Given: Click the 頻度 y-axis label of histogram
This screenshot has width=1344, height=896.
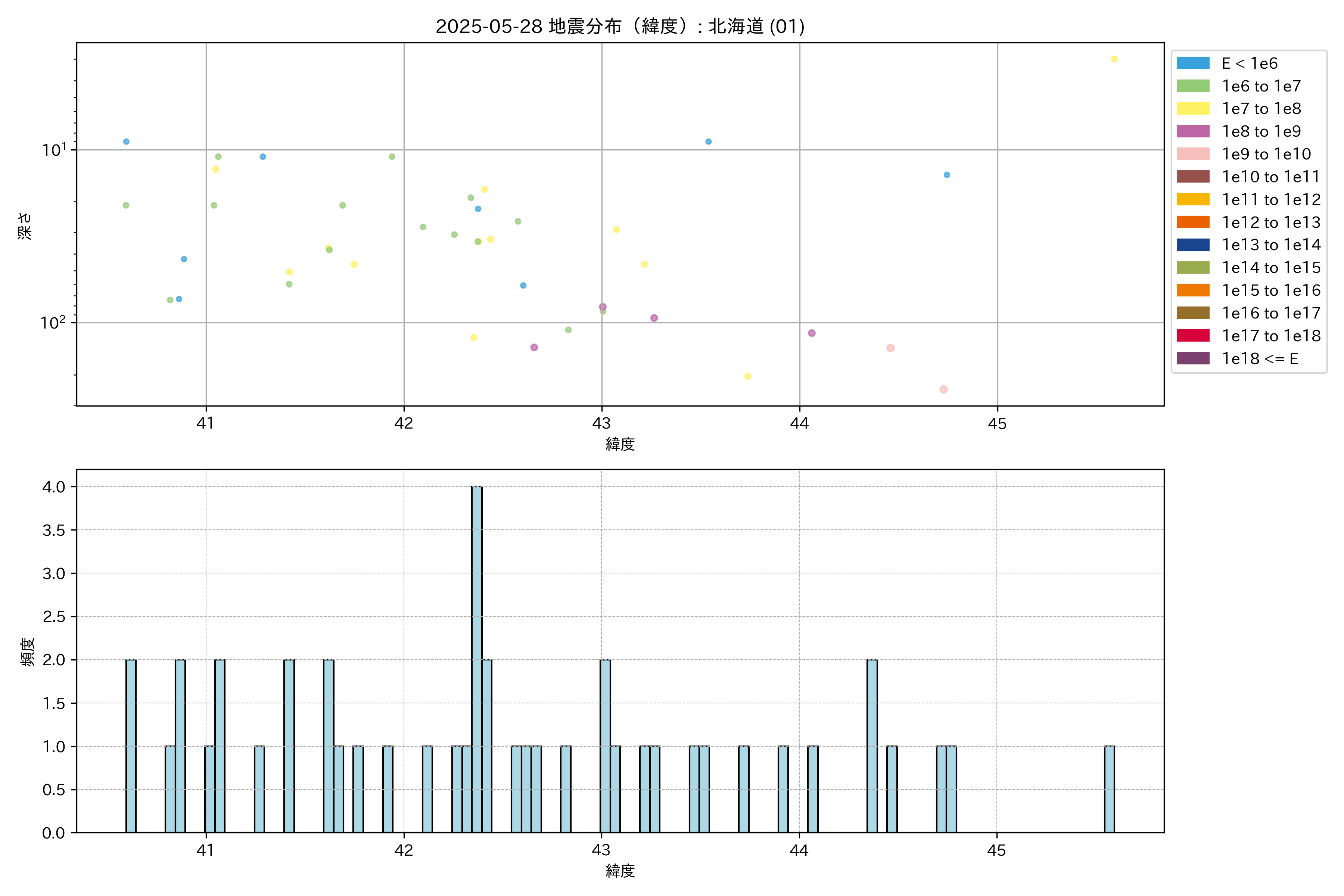Looking at the screenshot, I should 27,651.
